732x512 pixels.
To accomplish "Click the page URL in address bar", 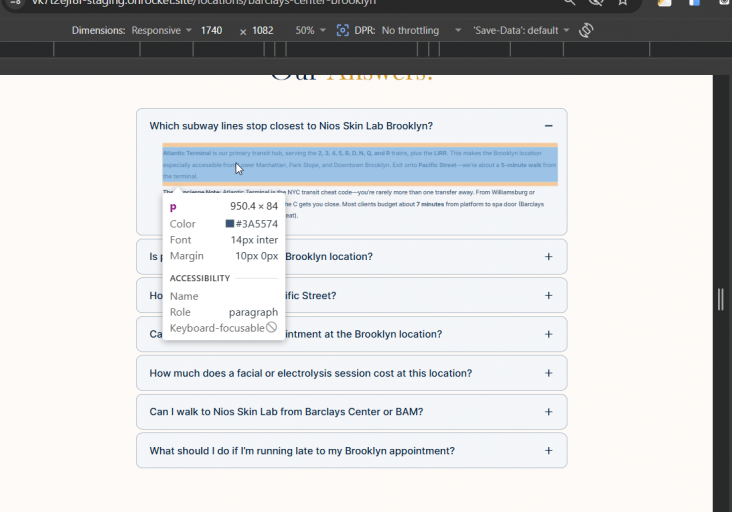I will click(x=204, y=3).
